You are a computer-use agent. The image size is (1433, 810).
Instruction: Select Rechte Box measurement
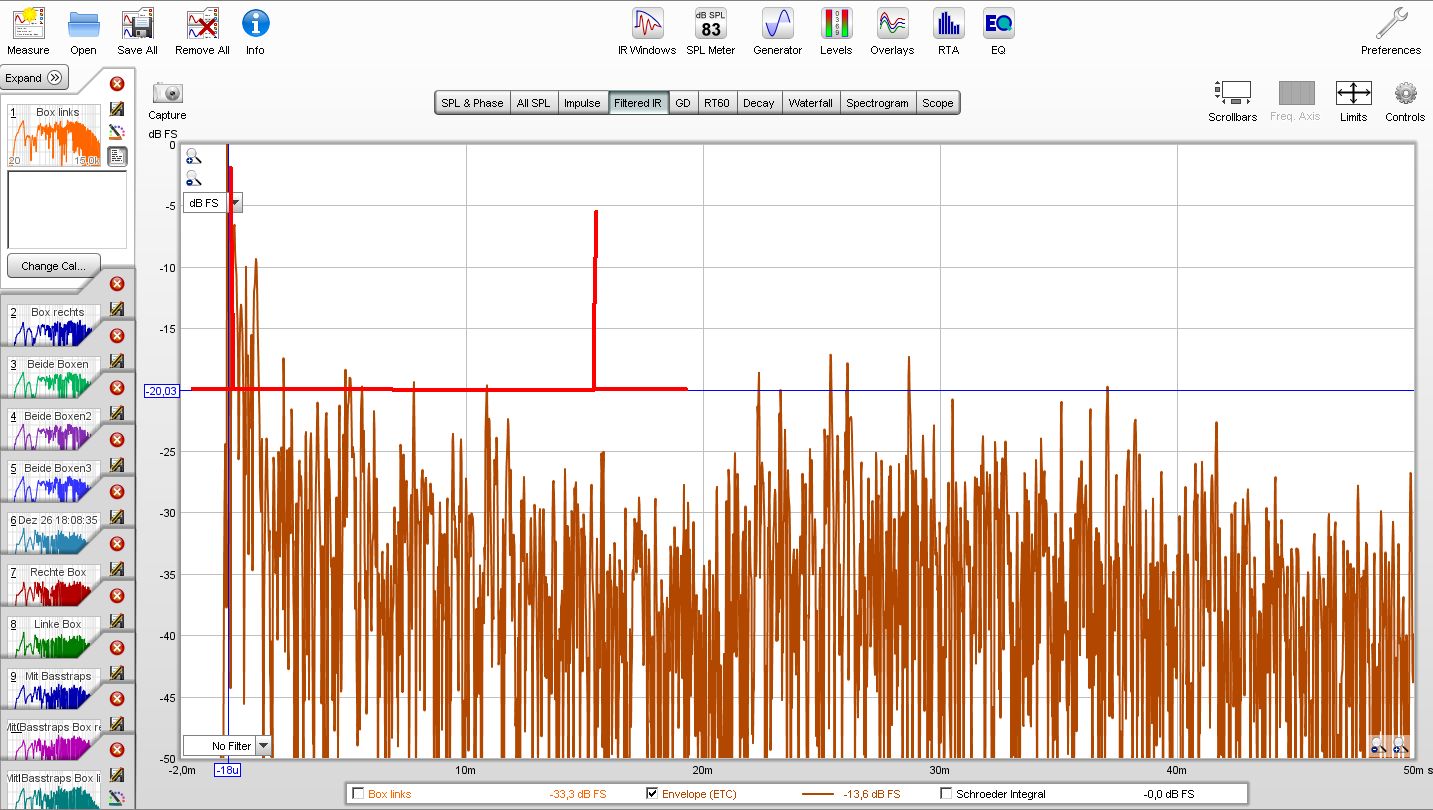52,585
